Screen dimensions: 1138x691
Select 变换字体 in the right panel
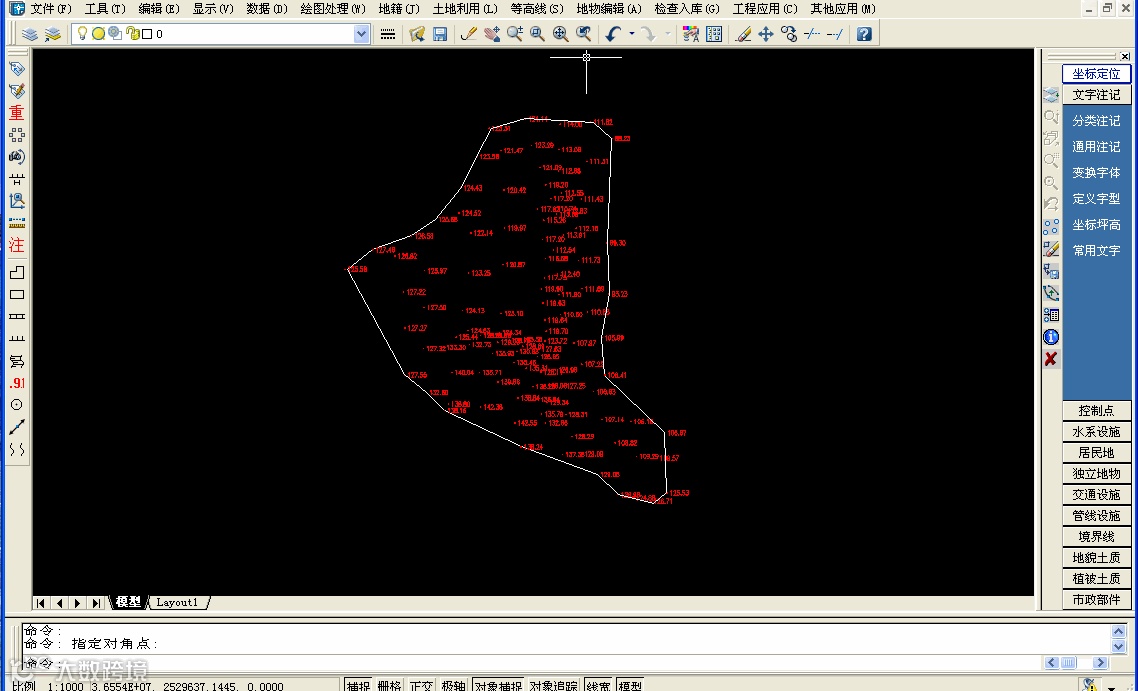tap(1096, 173)
